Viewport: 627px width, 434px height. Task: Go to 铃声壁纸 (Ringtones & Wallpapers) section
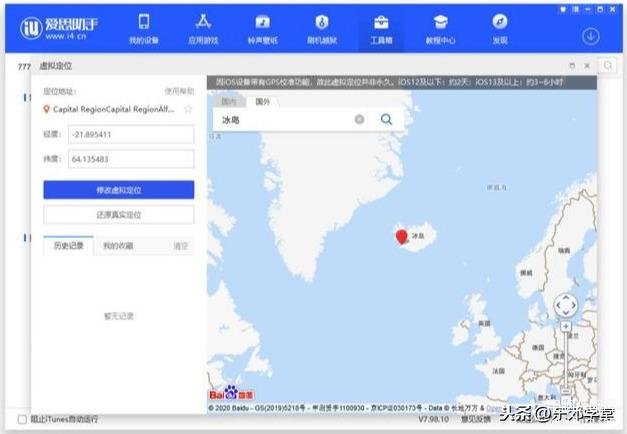pos(262,29)
